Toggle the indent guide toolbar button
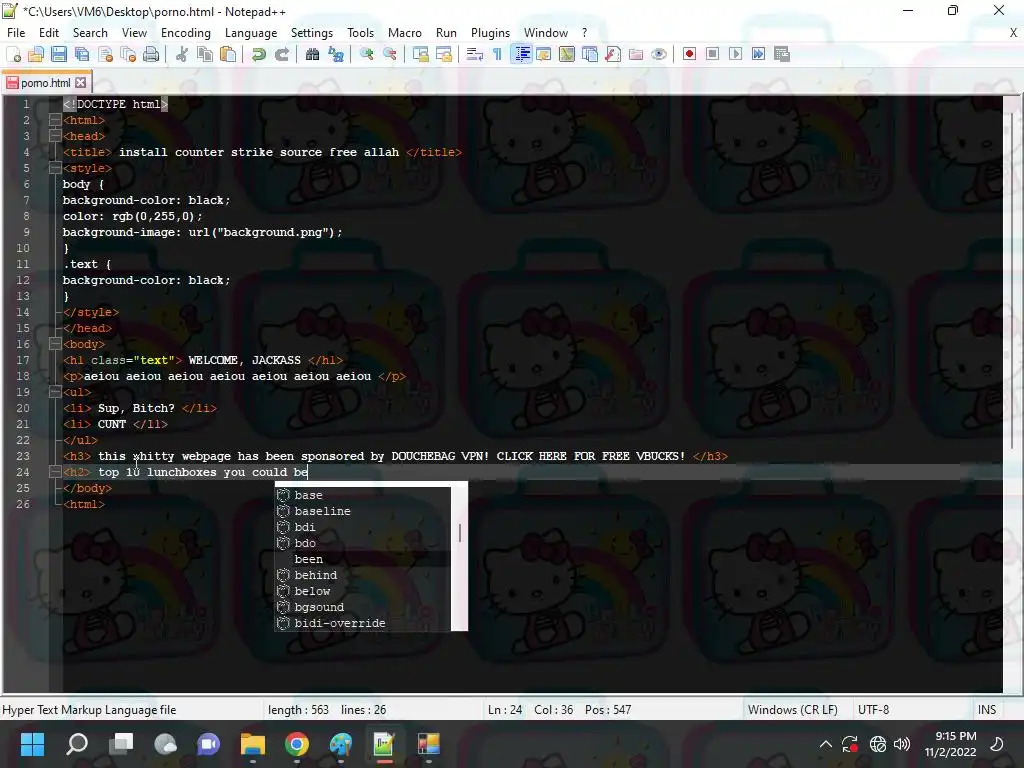 [521, 54]
